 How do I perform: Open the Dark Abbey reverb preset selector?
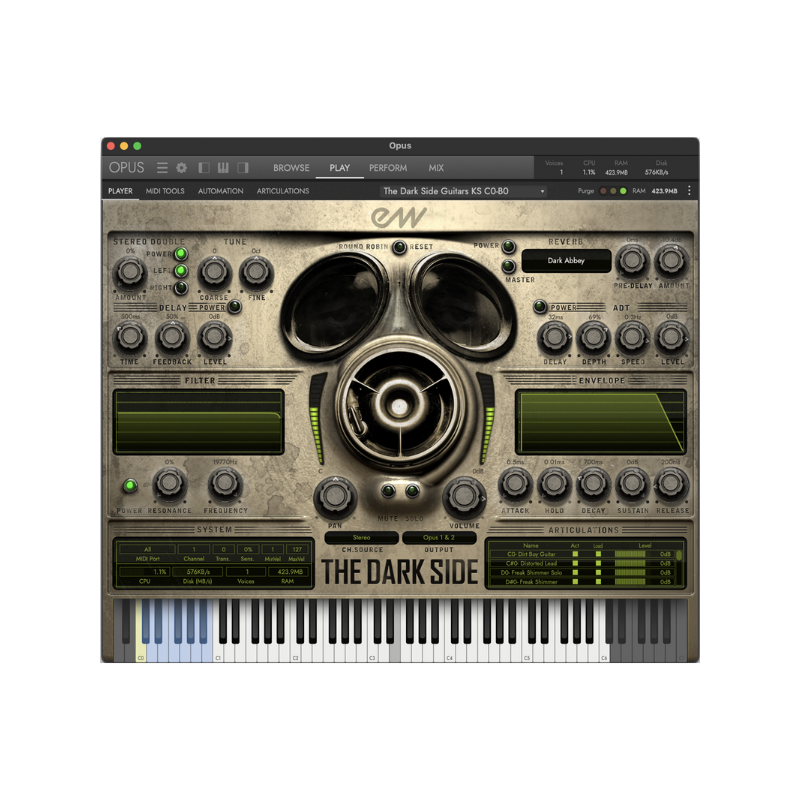(566, 261)
